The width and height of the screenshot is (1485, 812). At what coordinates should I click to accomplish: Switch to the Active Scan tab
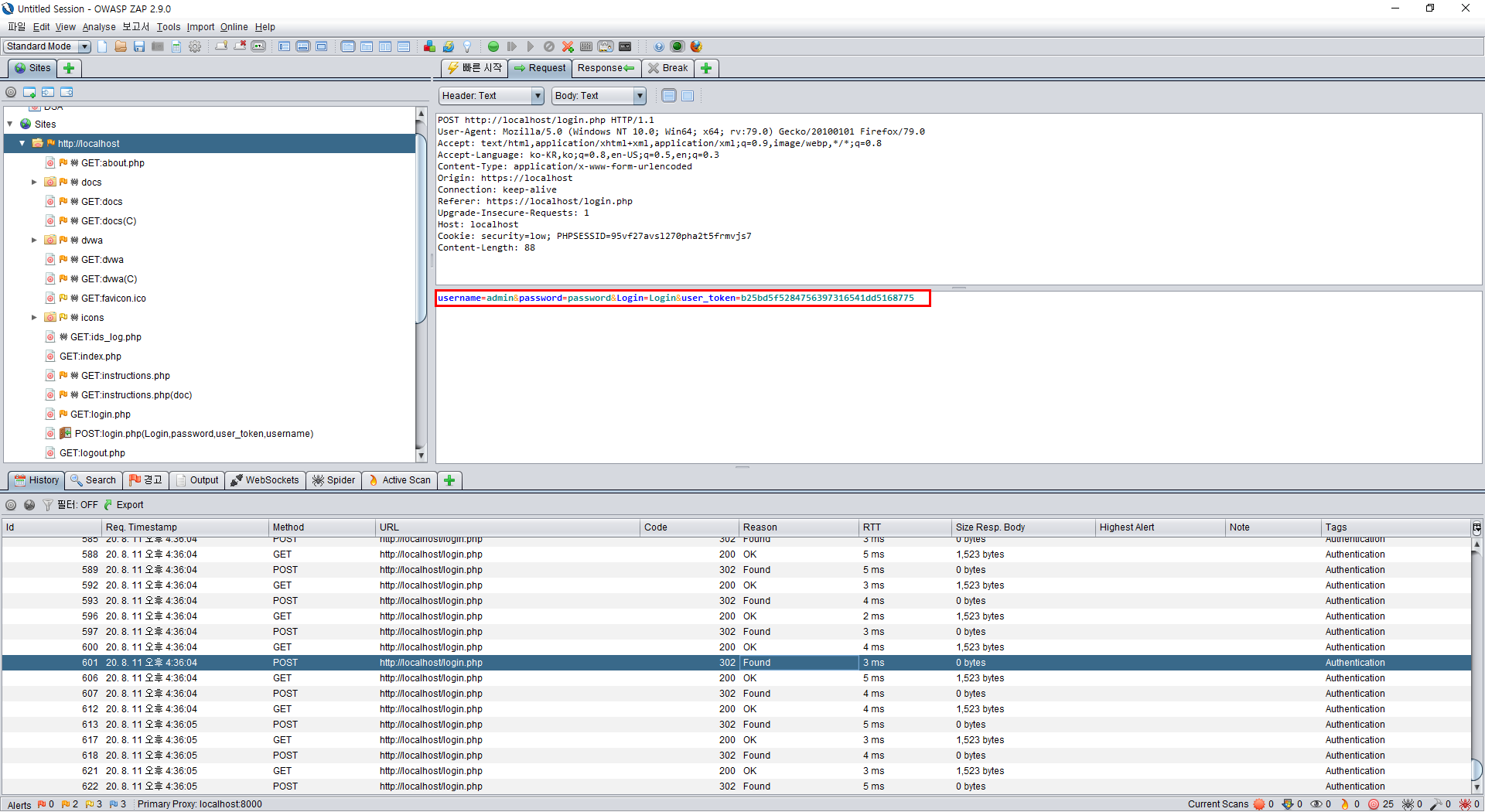coord(399,480)
